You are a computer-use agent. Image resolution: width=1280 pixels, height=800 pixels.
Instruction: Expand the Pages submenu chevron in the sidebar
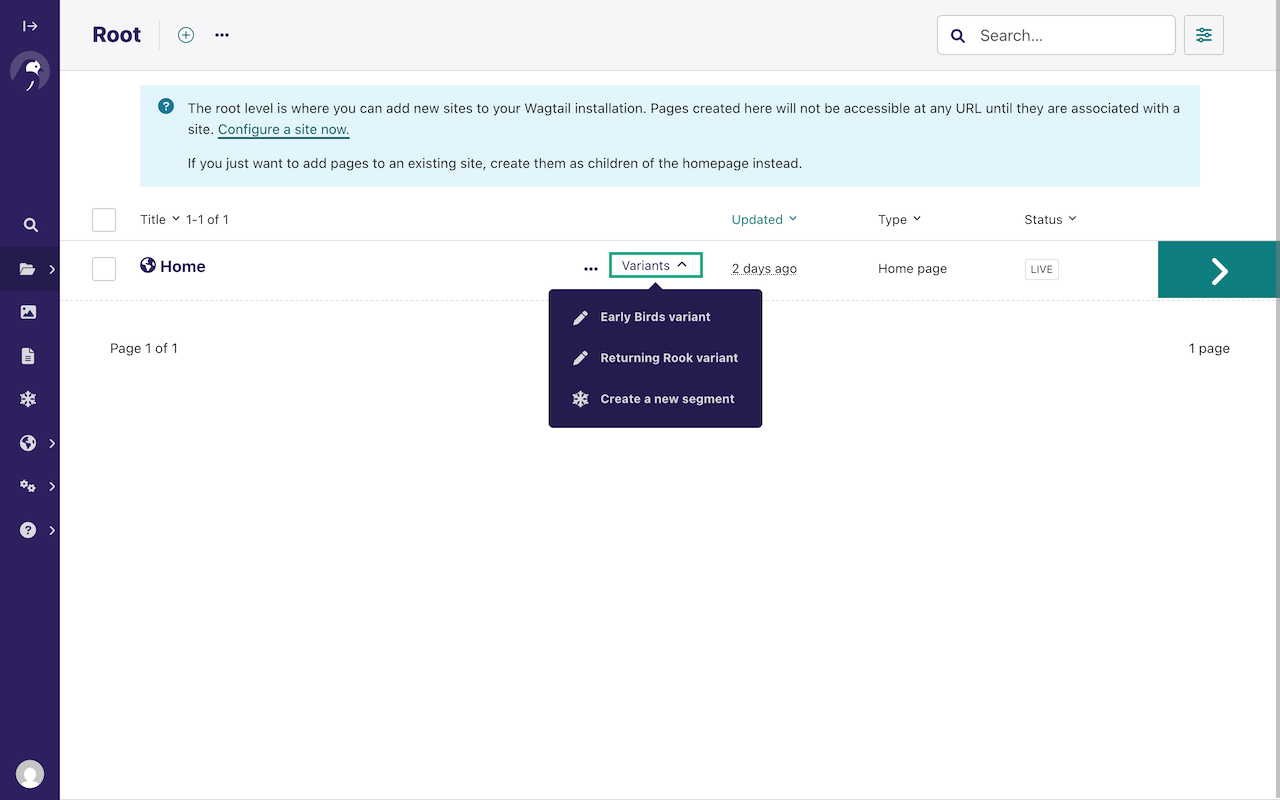click(52, 269)
